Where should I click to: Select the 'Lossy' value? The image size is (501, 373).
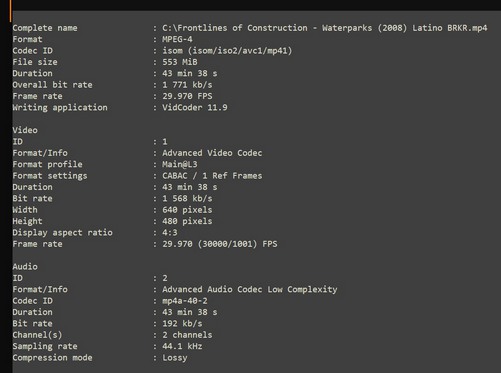coord(175,358)
